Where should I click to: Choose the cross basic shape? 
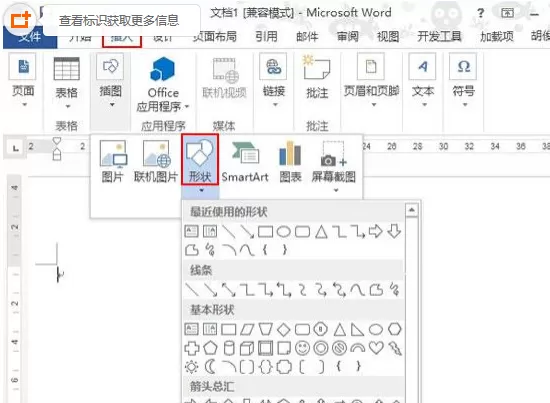point(192,348)
